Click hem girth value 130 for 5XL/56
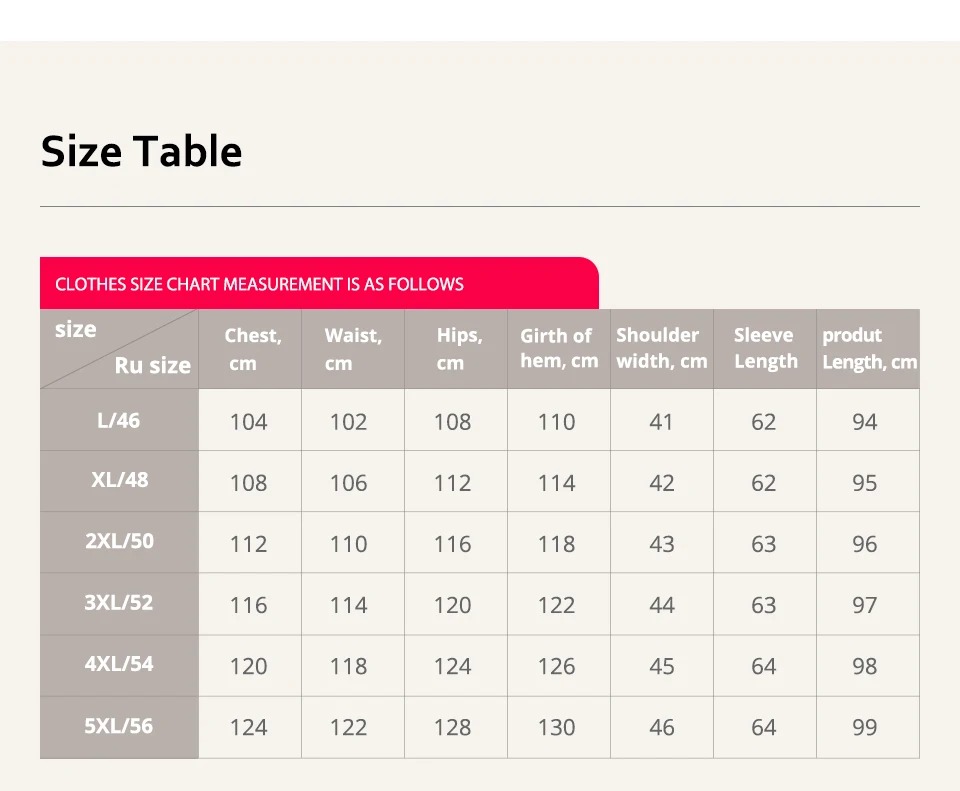The width and height of the screenshot is (960, 791). 557,727
